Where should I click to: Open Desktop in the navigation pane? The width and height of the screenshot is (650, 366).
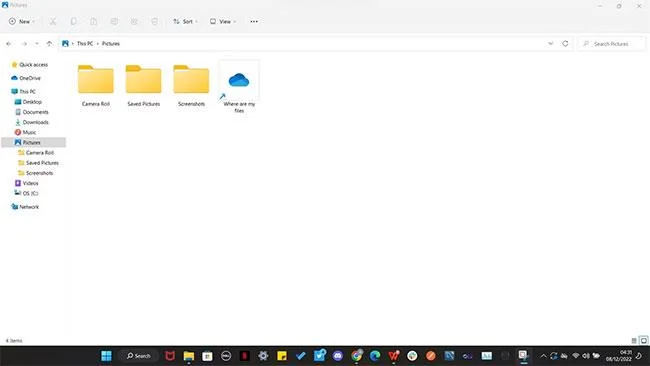click(x=28, y=102)
